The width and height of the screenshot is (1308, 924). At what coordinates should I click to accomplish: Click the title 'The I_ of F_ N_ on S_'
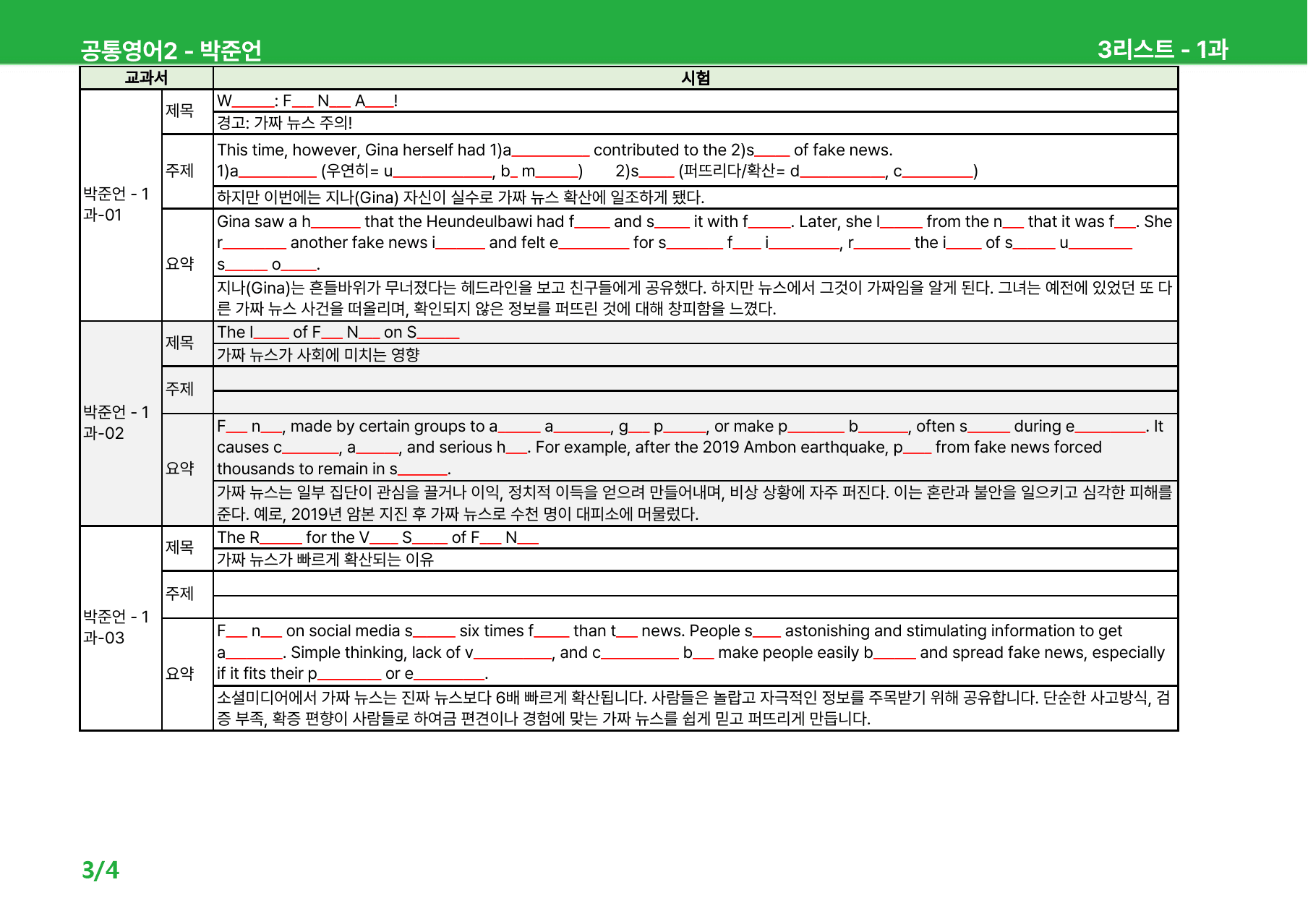click(338, 333)
